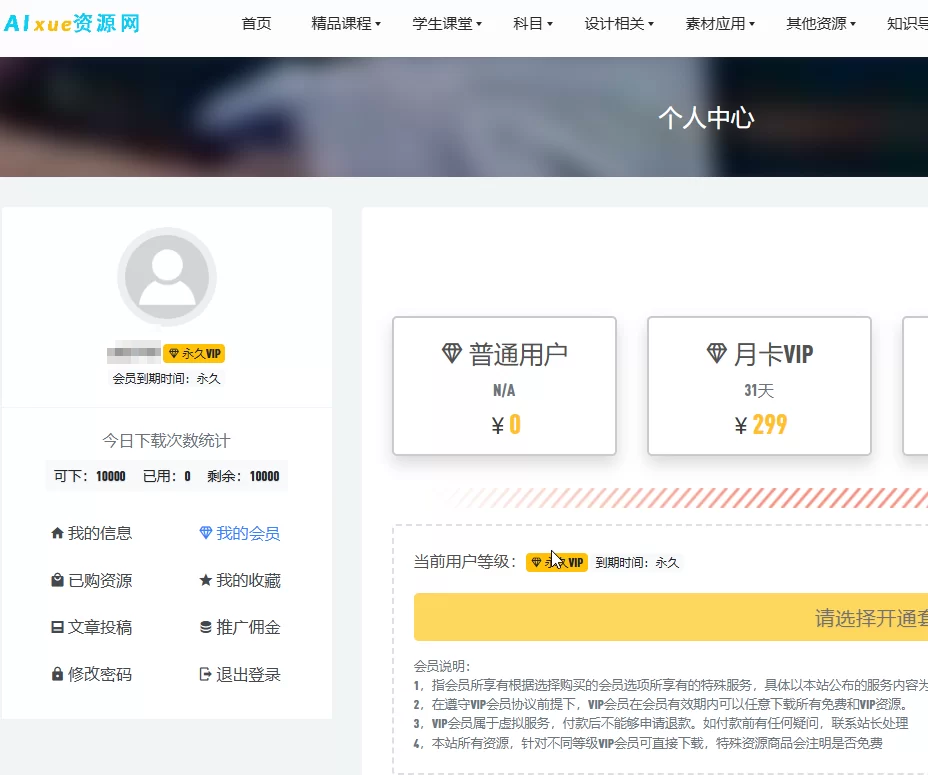Expand the 素材应用 navigation dropdown
The image size is (928, 775).
pos(720,24)
